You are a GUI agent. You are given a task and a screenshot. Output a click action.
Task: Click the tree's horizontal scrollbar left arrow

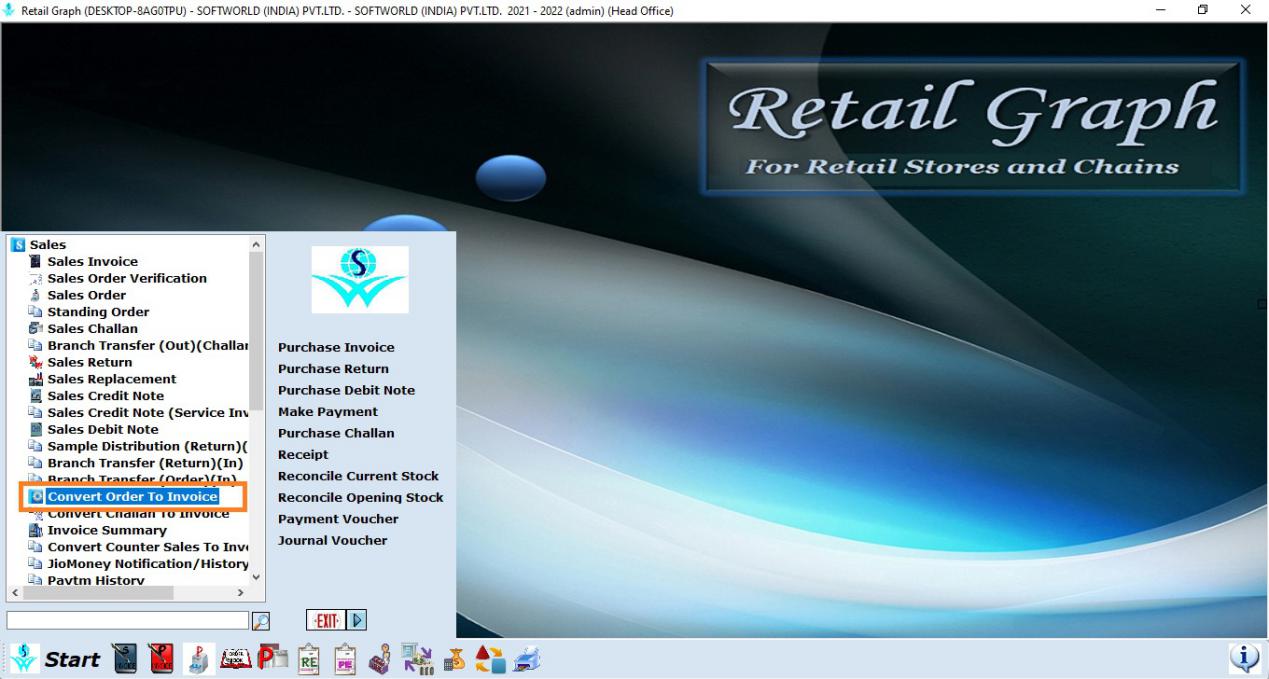[x=13, y=593]
